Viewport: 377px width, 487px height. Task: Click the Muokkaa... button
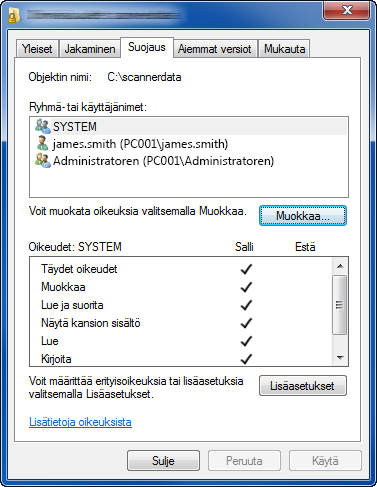pos(303,216)
